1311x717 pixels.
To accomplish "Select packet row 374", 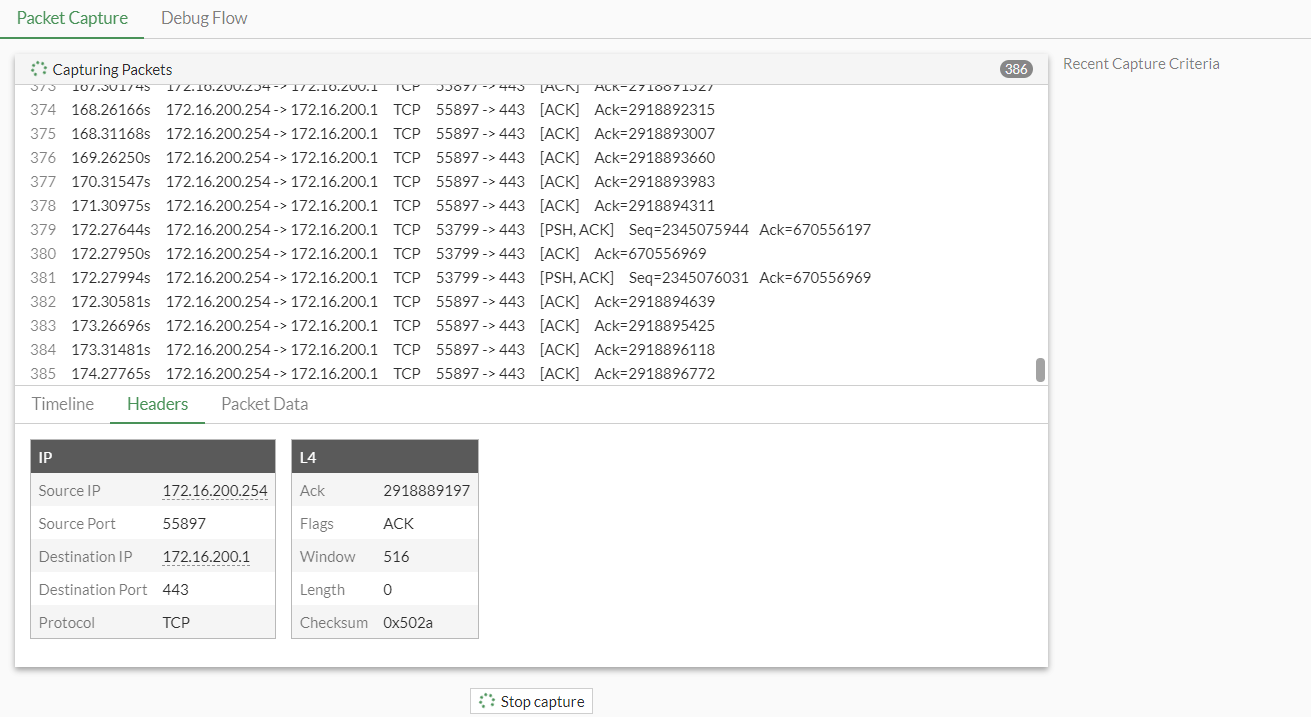I will click(x=526, y=109).
